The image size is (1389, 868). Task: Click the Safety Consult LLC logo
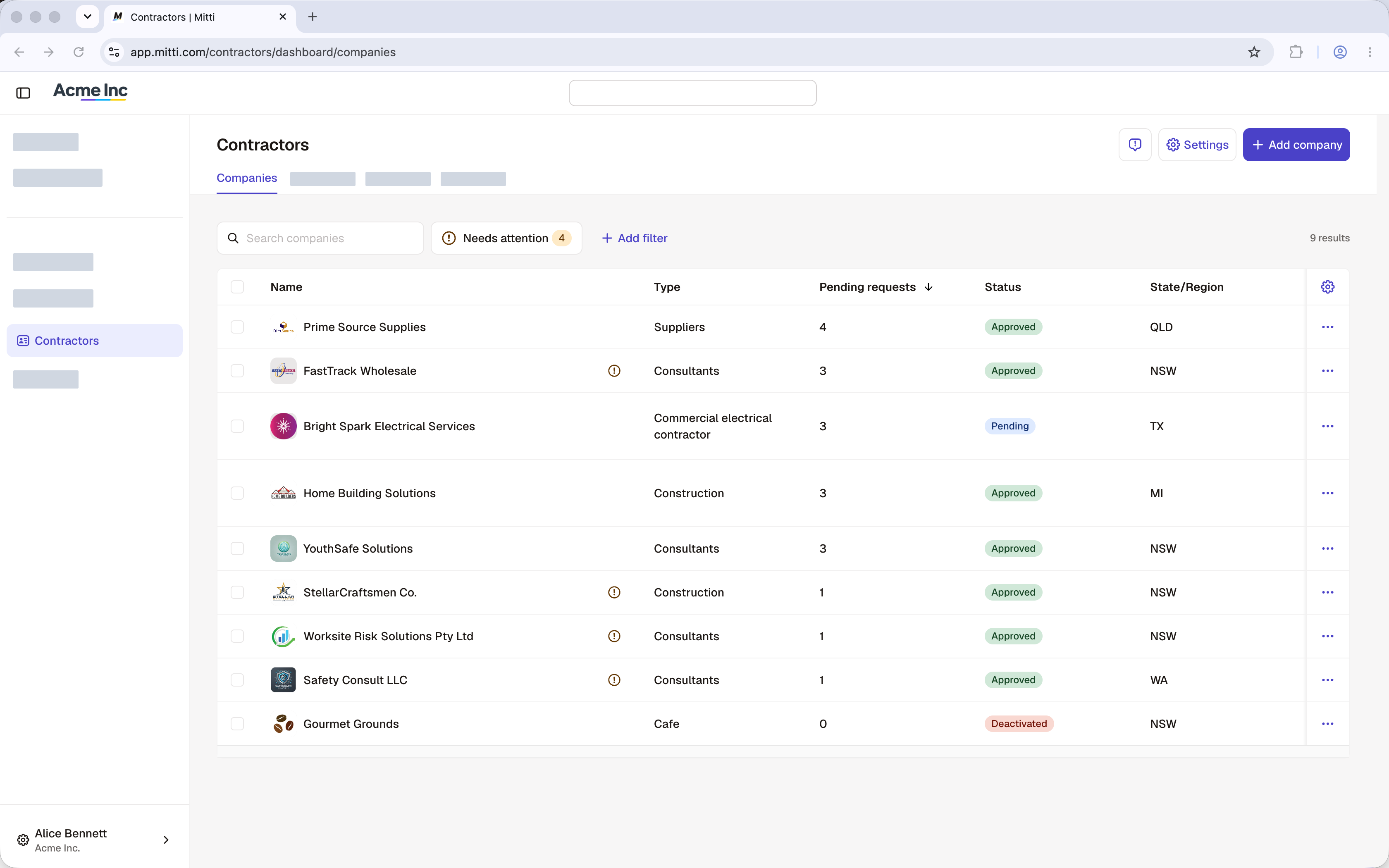(284, 680)
